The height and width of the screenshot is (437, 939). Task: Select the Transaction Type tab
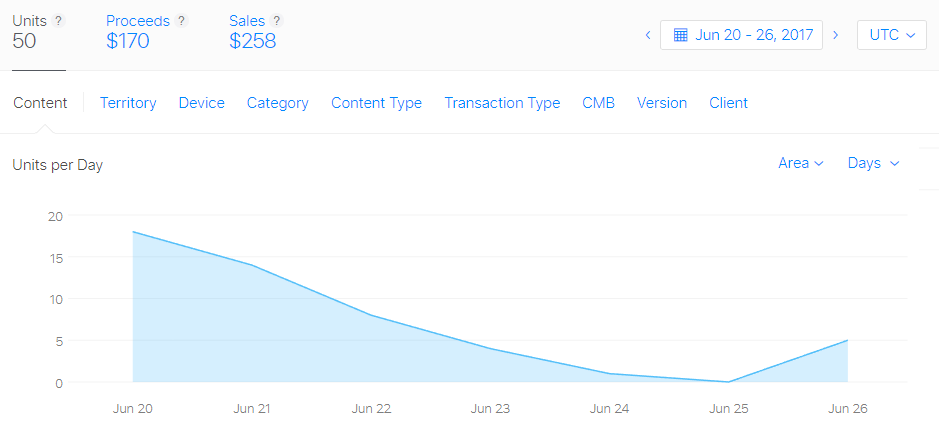pyautogui.click(x=502, y=103)
